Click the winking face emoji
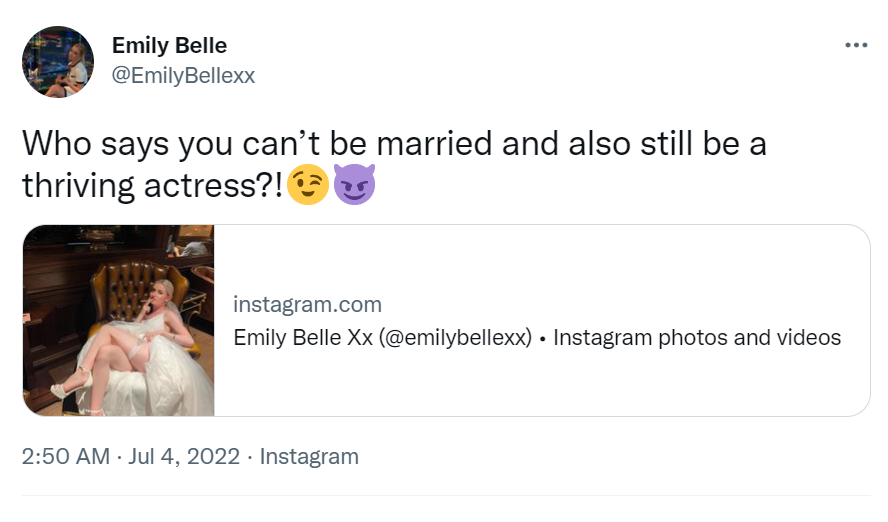888x522 pixels. [x=307, y=186]
